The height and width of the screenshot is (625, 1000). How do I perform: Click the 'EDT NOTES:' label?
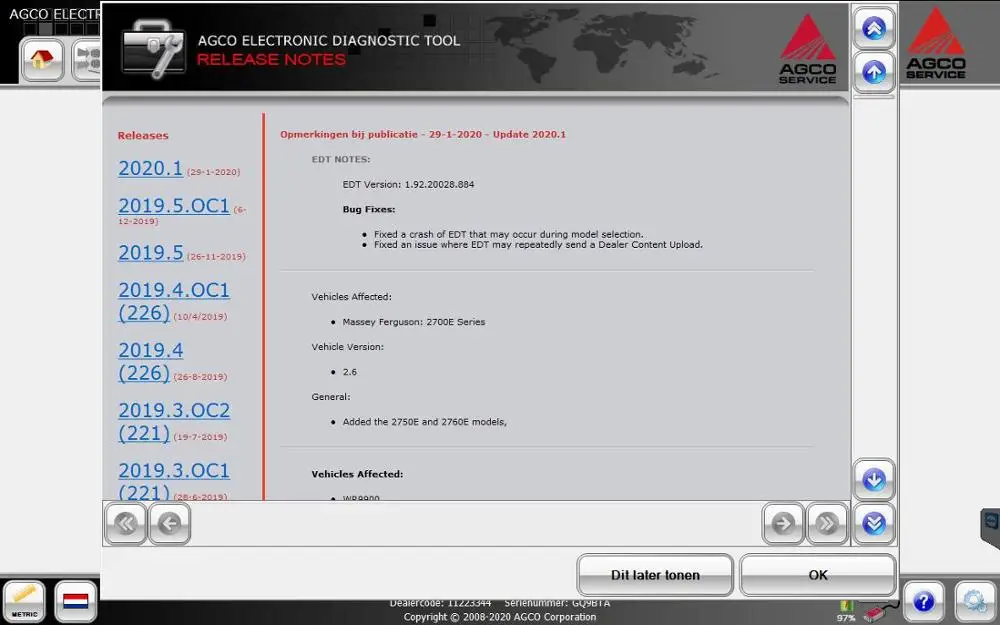(341, 159)
